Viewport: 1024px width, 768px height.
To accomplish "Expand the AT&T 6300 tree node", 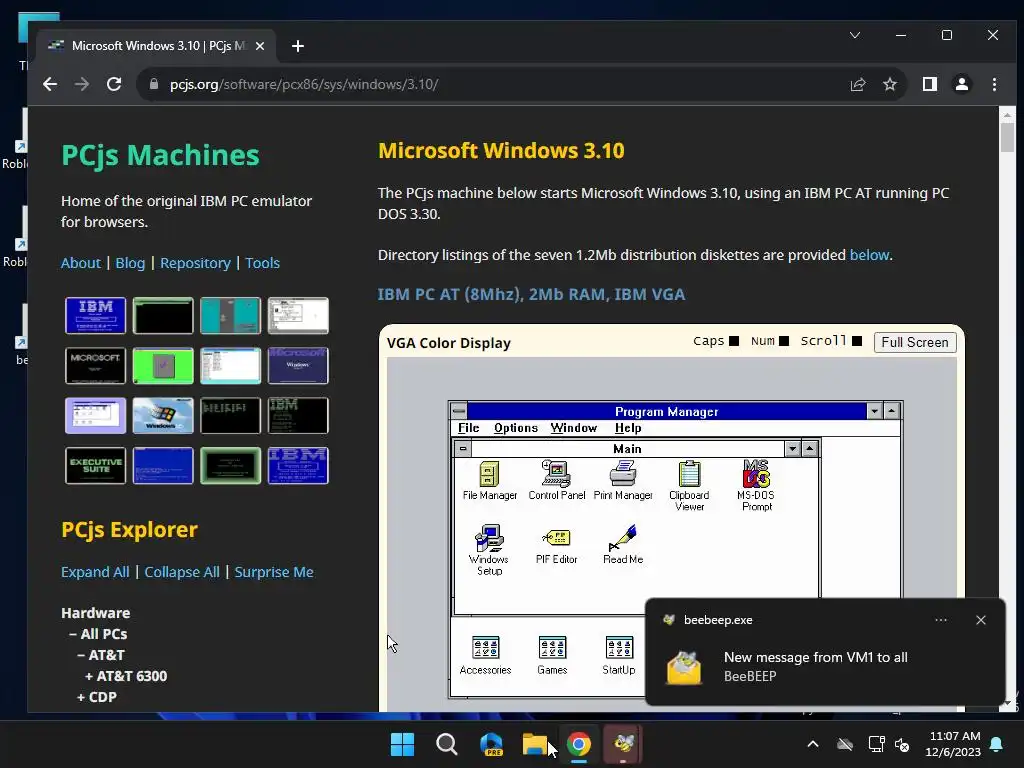I will coord(89,676).
